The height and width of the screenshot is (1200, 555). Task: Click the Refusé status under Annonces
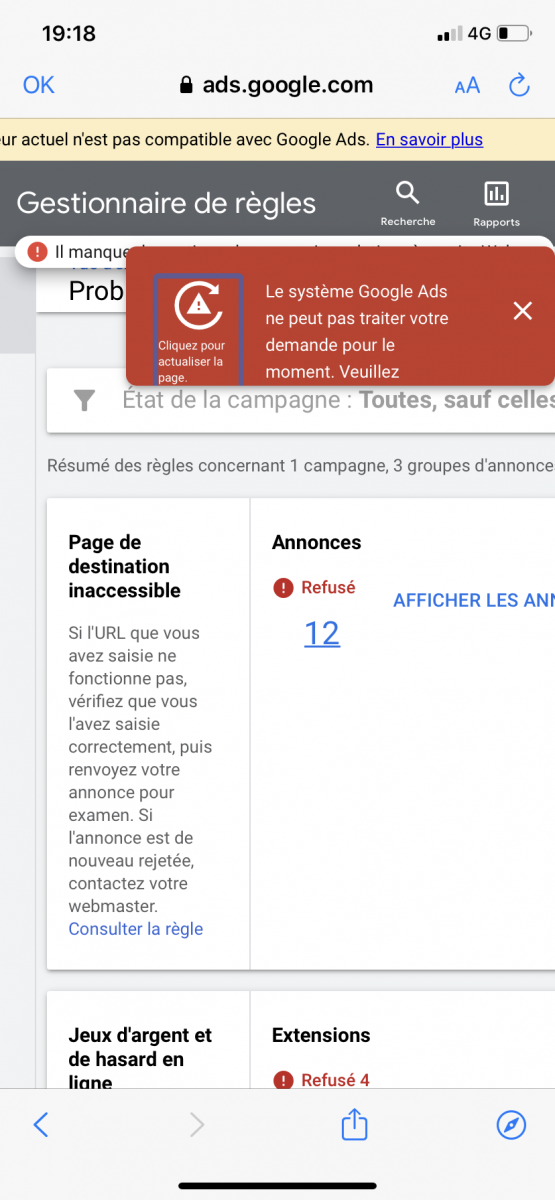click(x=314, y=588)
